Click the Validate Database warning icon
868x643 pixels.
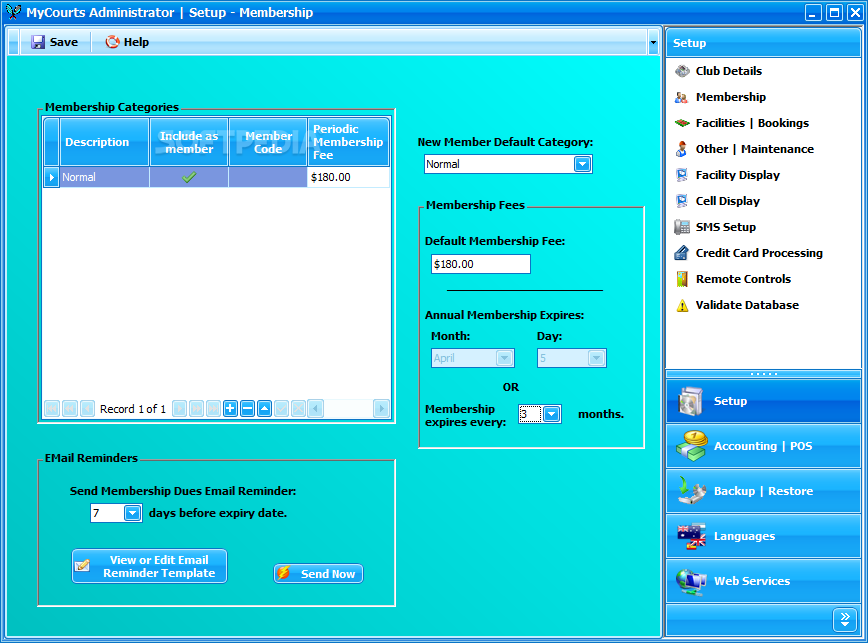pos(682,305)
